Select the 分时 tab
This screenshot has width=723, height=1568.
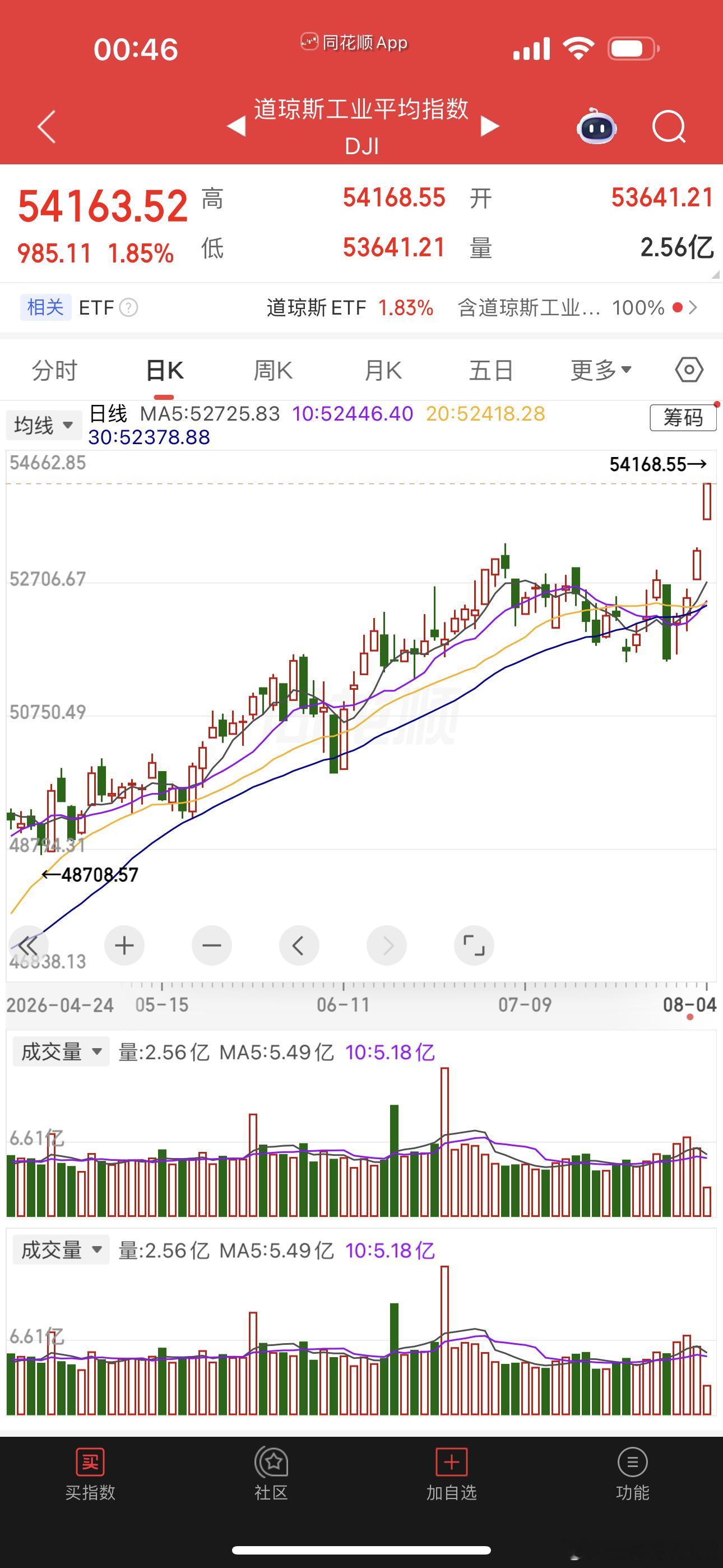(55, 370)
